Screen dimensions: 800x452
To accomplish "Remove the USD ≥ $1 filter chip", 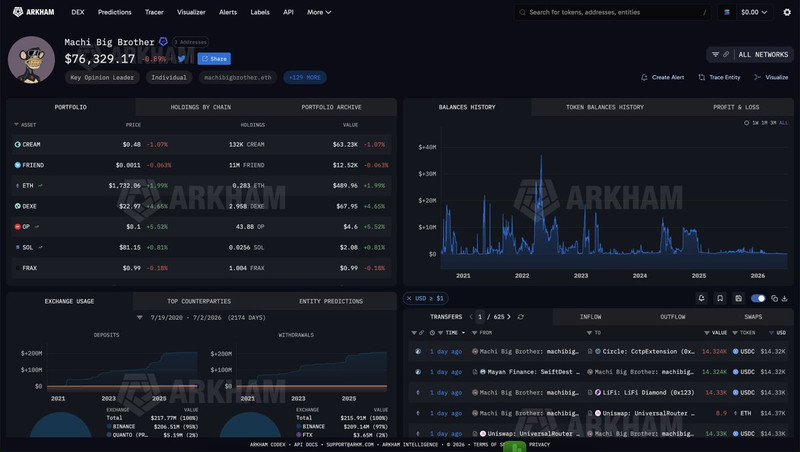I will click(x=409, y=298).
